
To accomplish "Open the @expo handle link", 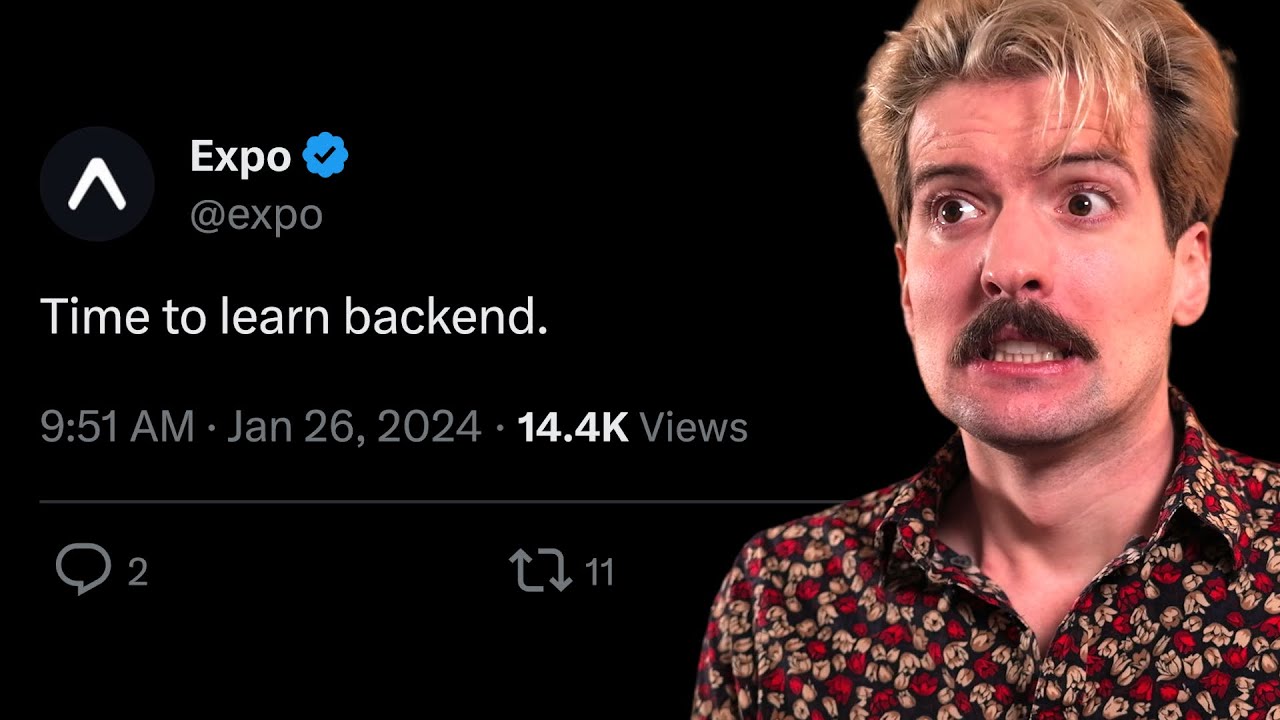I will click(256, 214).
